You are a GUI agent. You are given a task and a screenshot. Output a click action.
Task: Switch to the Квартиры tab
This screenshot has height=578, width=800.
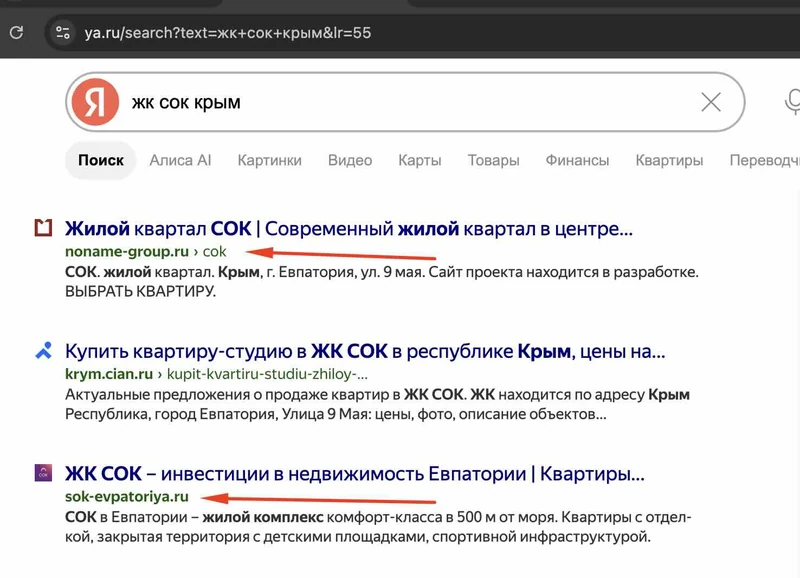coord(669,160)
